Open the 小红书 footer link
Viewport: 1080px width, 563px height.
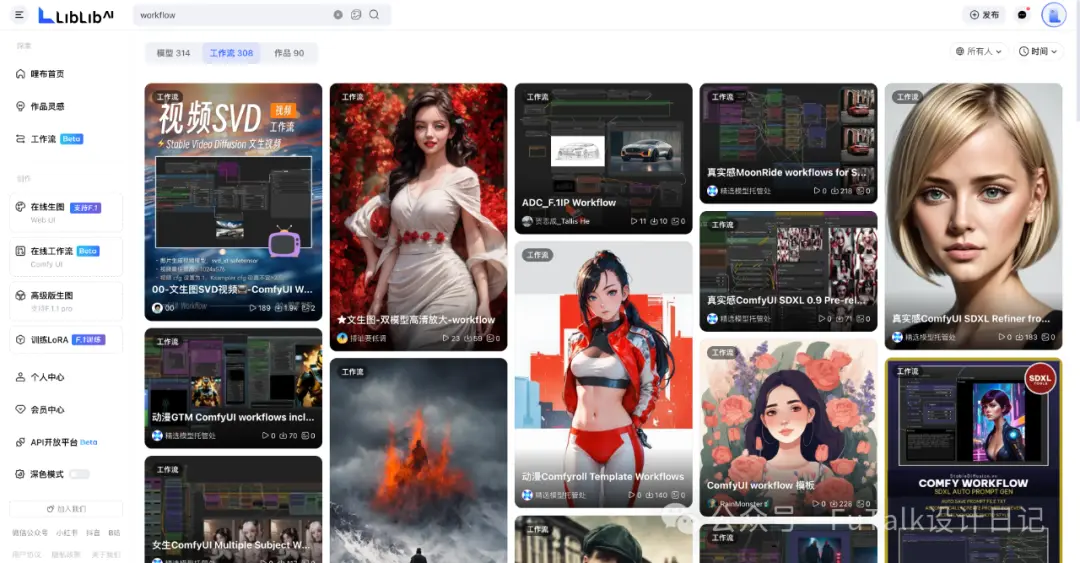pos(67,533)
